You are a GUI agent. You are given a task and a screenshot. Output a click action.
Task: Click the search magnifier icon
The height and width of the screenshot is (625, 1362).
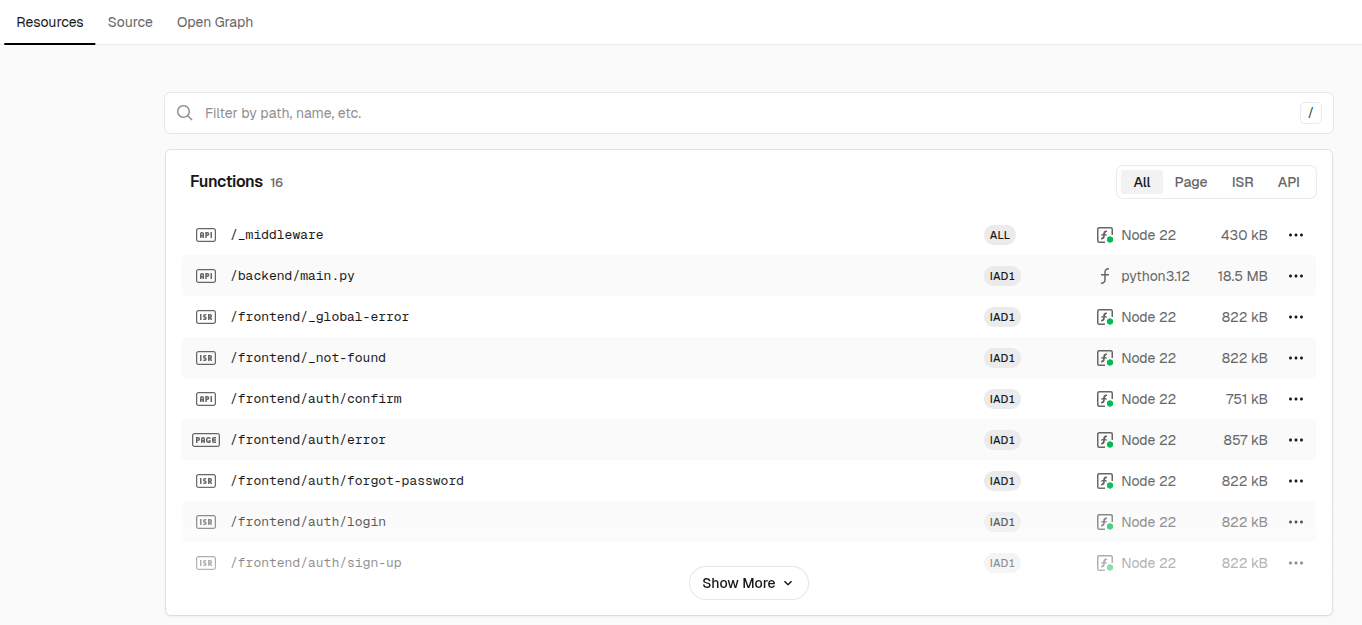click(185, 113)
